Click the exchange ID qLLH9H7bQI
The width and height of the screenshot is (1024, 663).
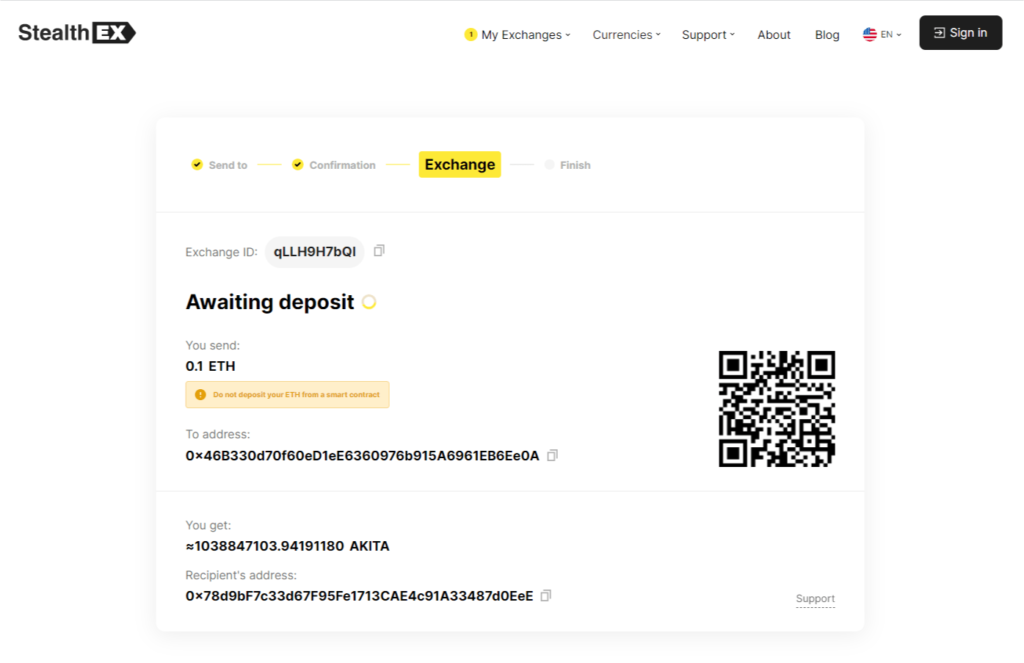point(315,251)
